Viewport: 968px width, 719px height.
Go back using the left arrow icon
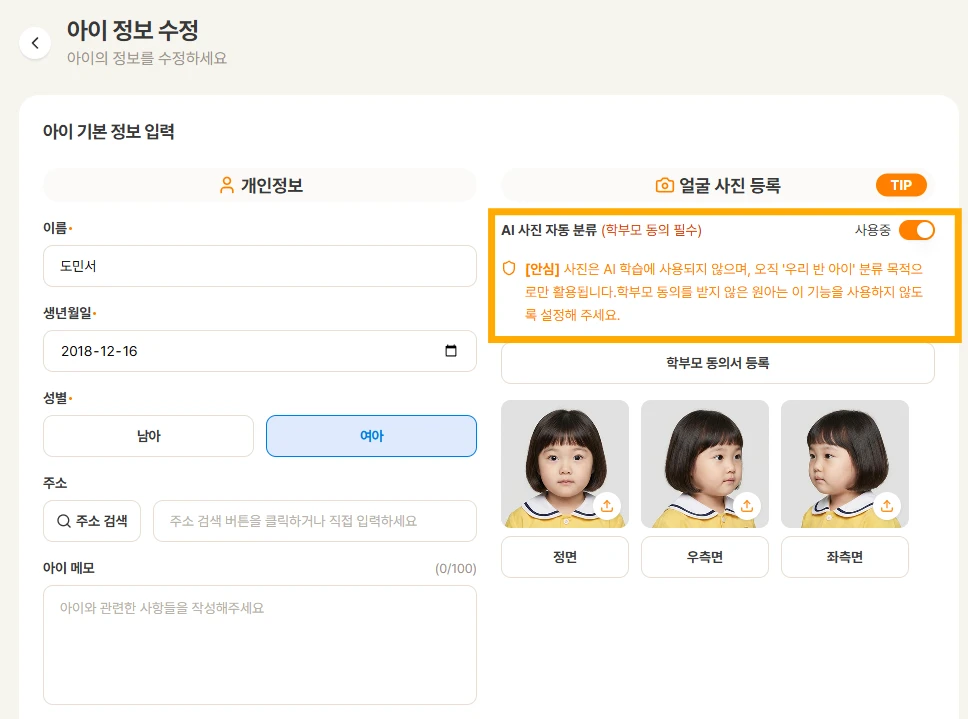tap(35, 43)
